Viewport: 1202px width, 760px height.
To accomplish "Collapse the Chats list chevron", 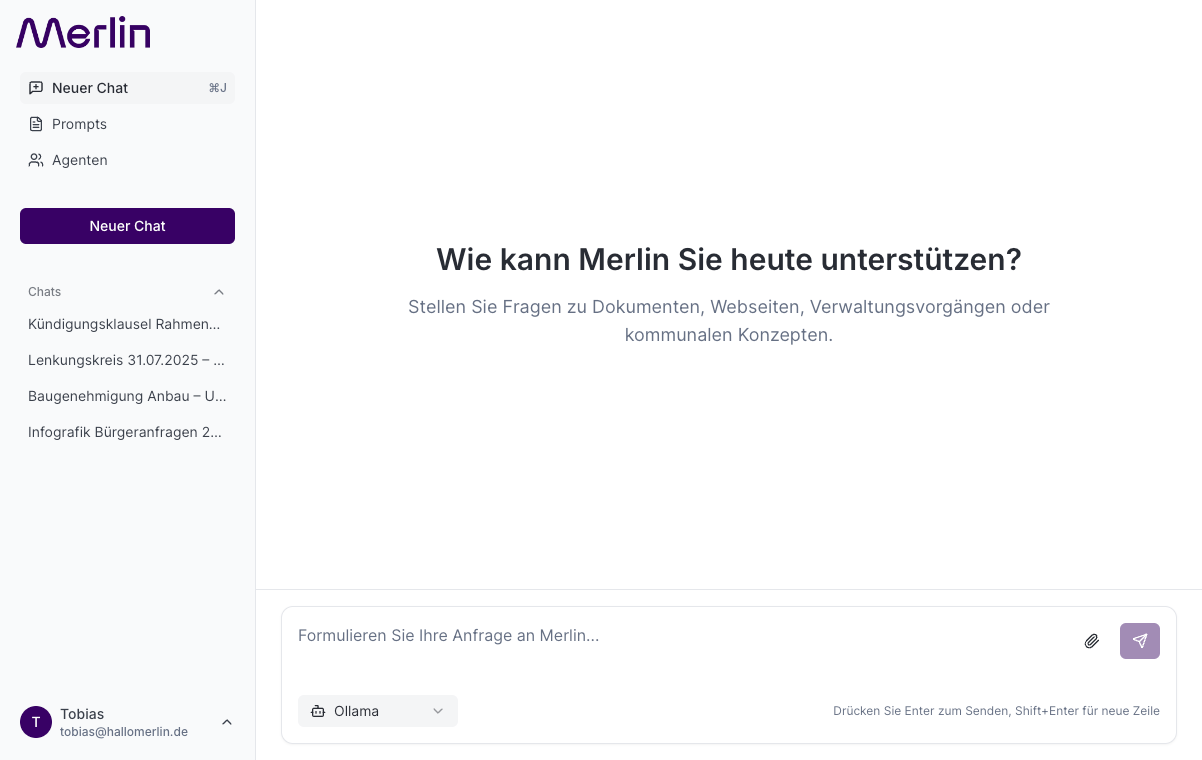I will point(219,292).
